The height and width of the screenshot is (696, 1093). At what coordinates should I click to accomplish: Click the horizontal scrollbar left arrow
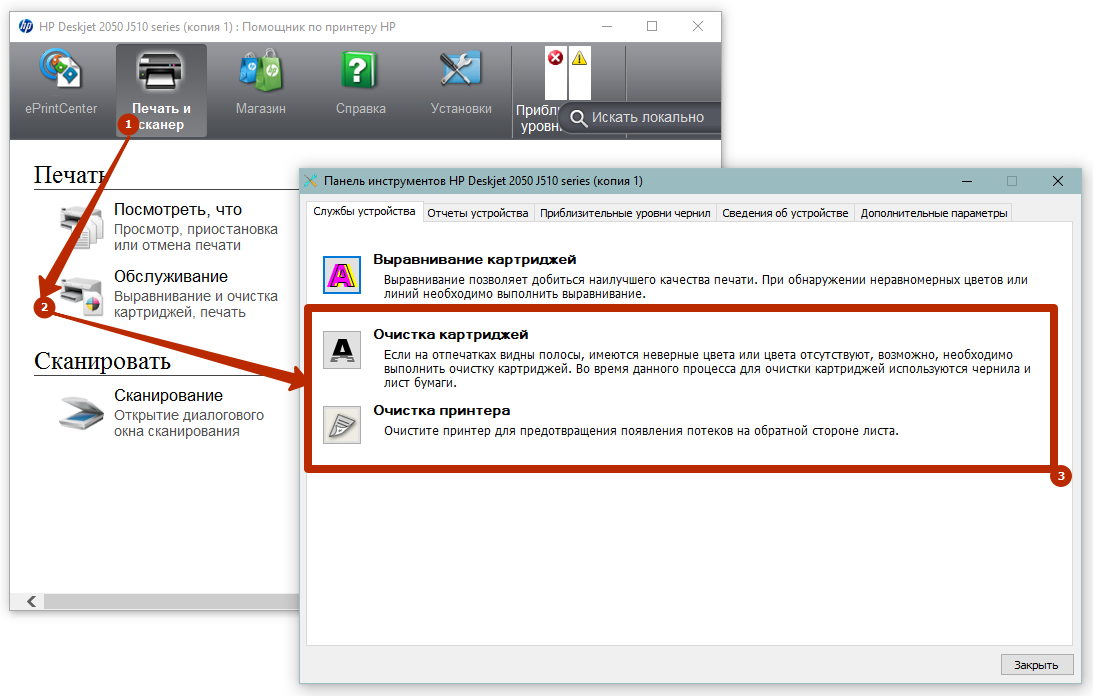30,601
